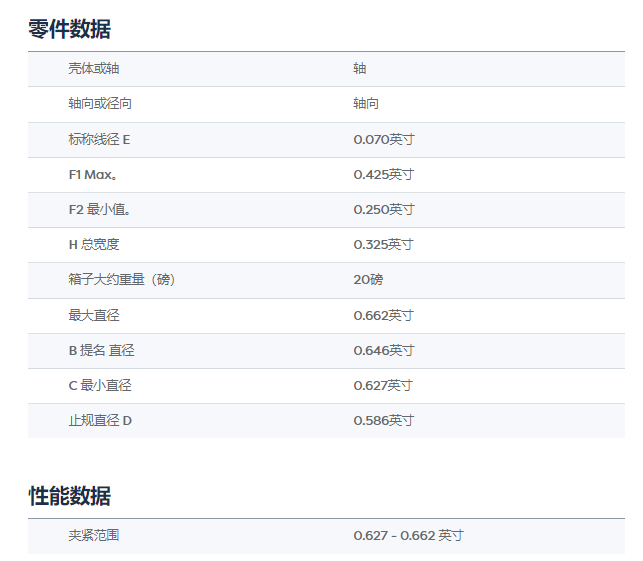Image resolution: width=643 pixels, height=561 pixels.
Task: Select the 壳体或轴 row label
Action: tap(93, 69)
